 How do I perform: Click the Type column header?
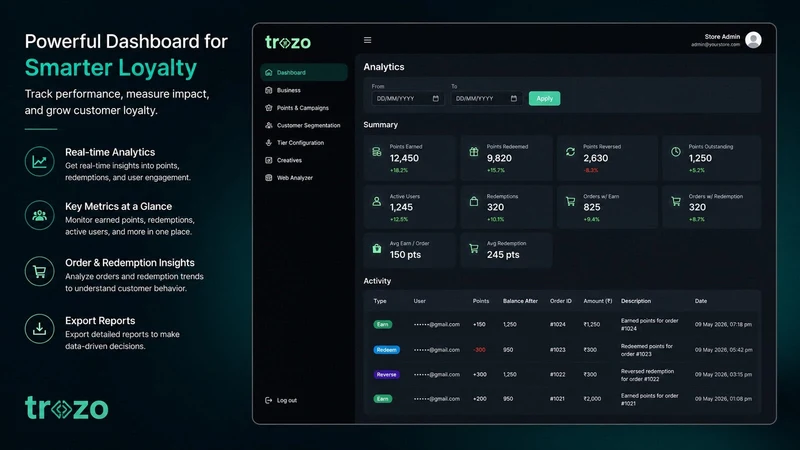(380, 301)
